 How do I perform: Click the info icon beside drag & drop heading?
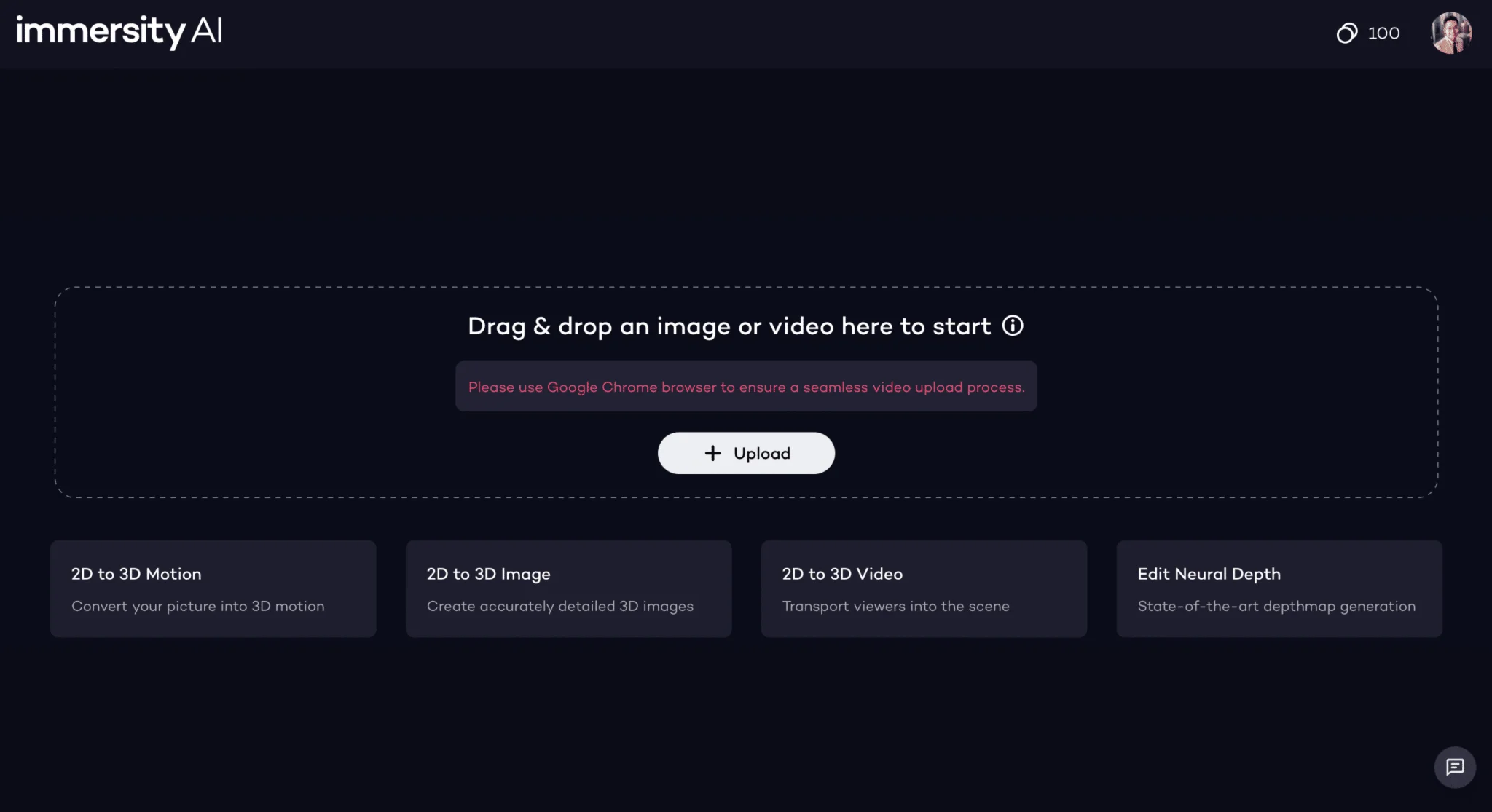coord(1013,326)
